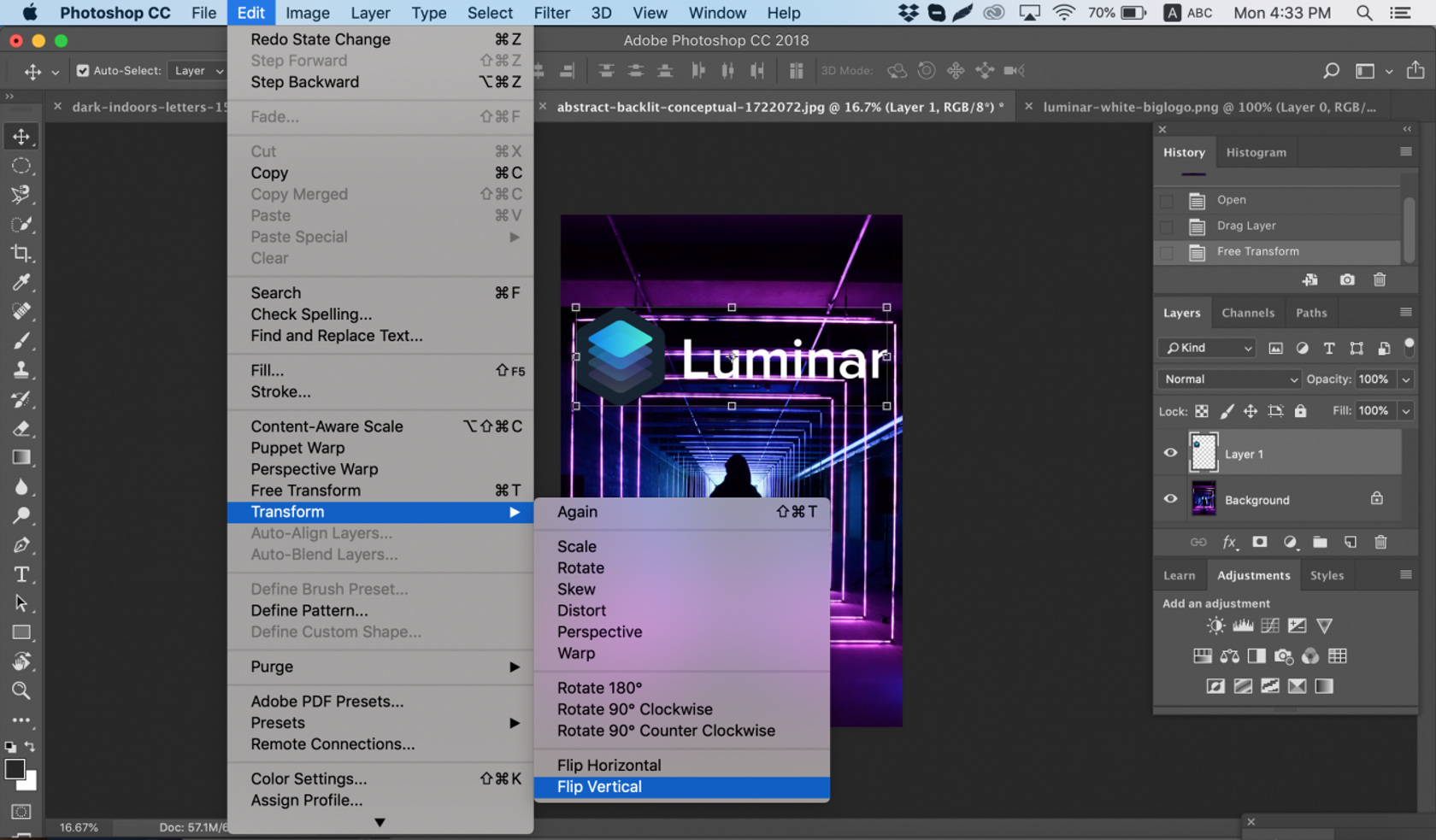Image resolution: width=1436 pixels, height=840 pixels.
Task: Link layers using the chain icon
Action: point(1198,542)
